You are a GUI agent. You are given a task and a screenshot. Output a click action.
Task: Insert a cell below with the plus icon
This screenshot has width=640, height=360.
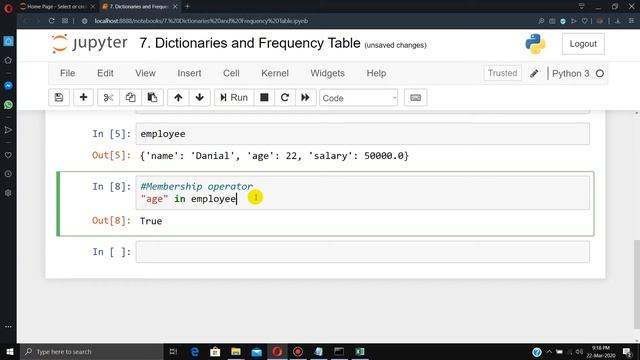pyautogui.click(x=83, y=98)
